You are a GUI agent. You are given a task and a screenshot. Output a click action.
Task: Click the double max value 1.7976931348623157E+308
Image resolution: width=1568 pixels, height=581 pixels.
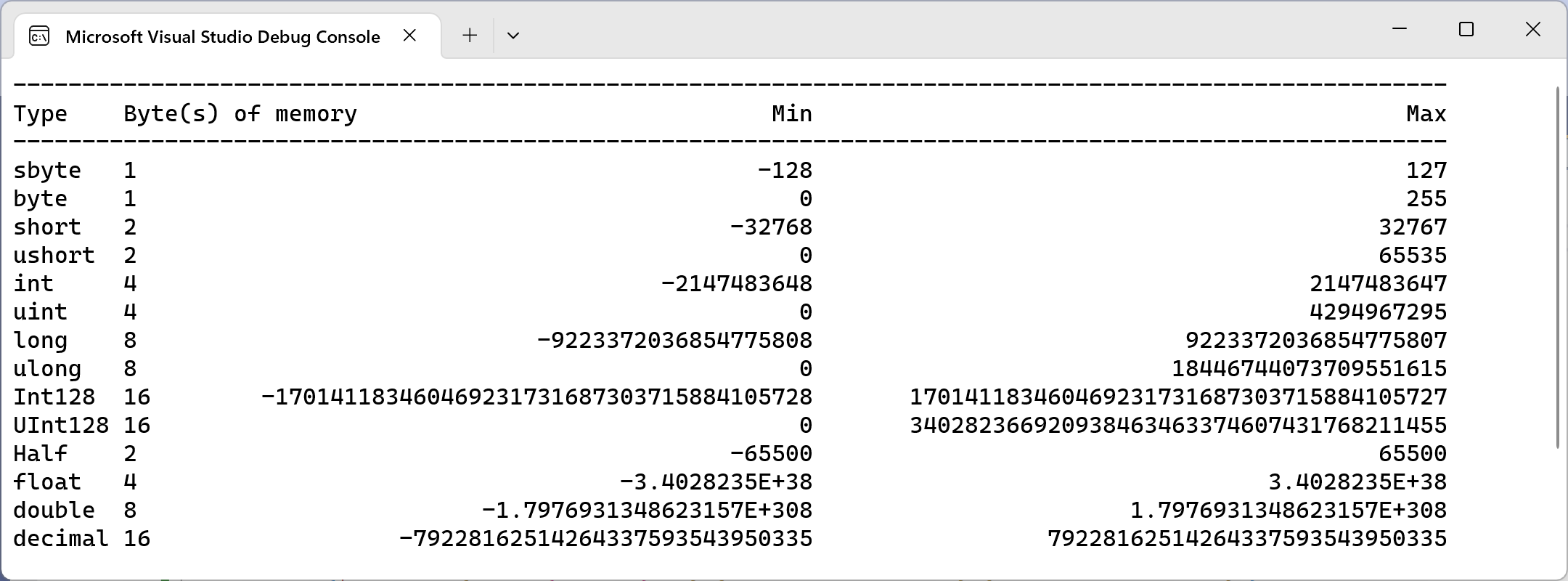click(x=1289, y=511)
